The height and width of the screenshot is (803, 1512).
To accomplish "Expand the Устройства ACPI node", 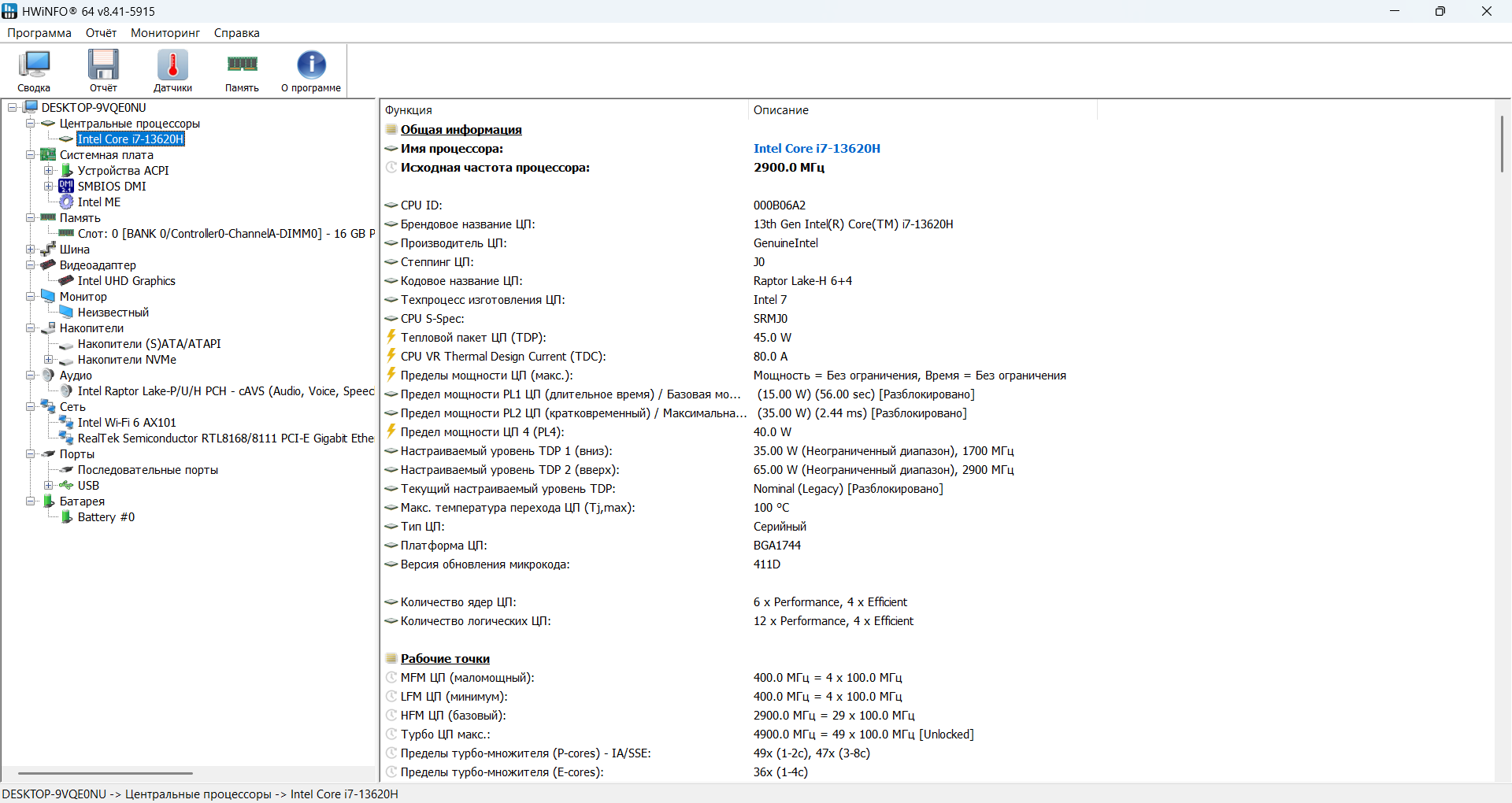I will tap(49, 170).
